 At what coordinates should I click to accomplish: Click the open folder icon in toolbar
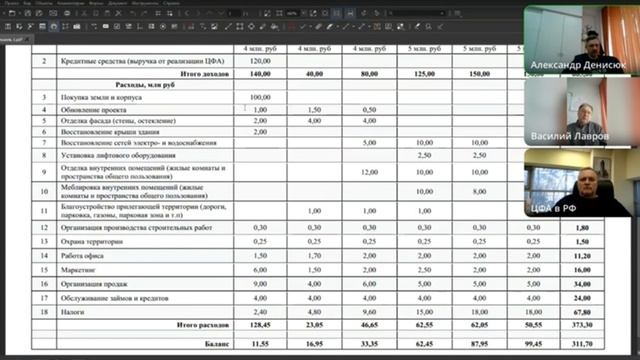click(x=12, y=13)
